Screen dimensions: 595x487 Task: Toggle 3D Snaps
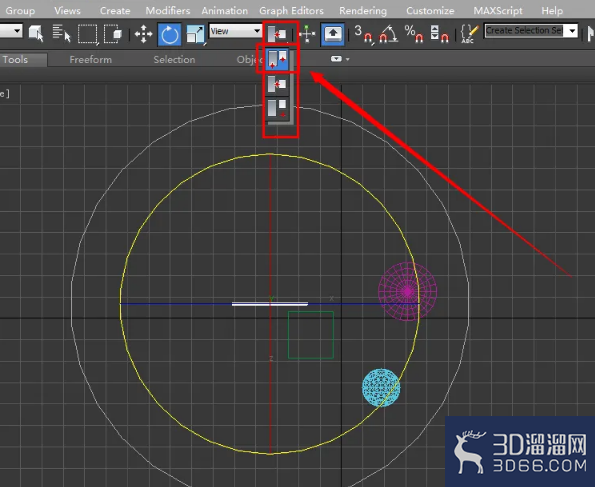[x=364, y=34]
